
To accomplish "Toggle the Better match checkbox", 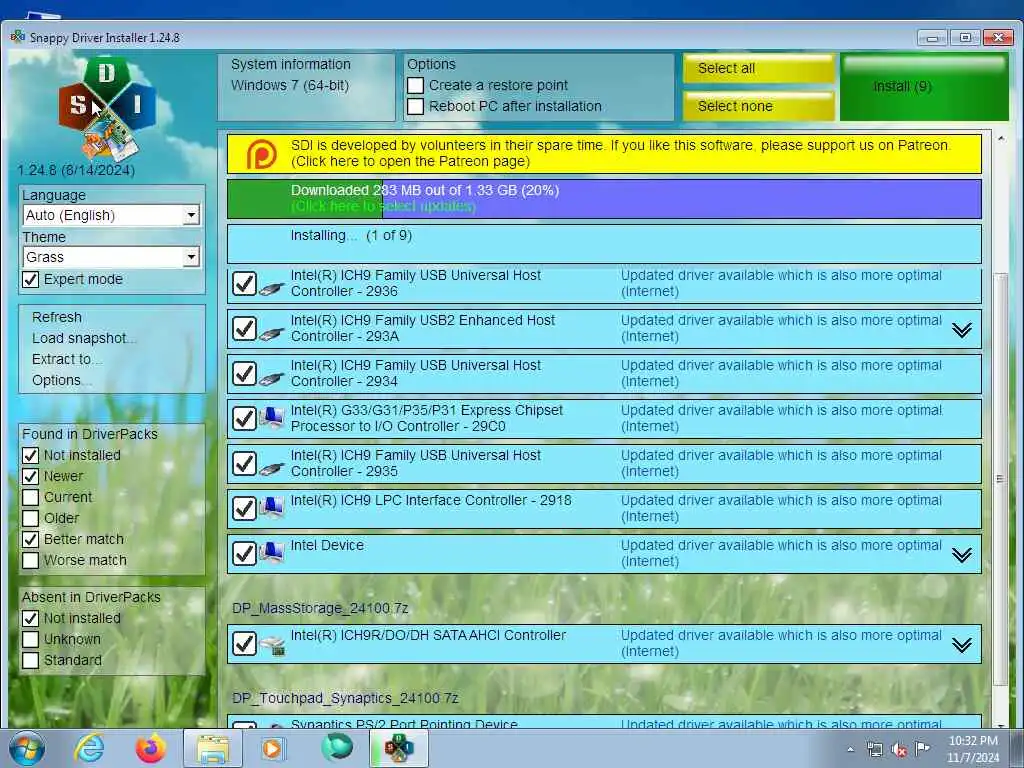I will point(31,539).
